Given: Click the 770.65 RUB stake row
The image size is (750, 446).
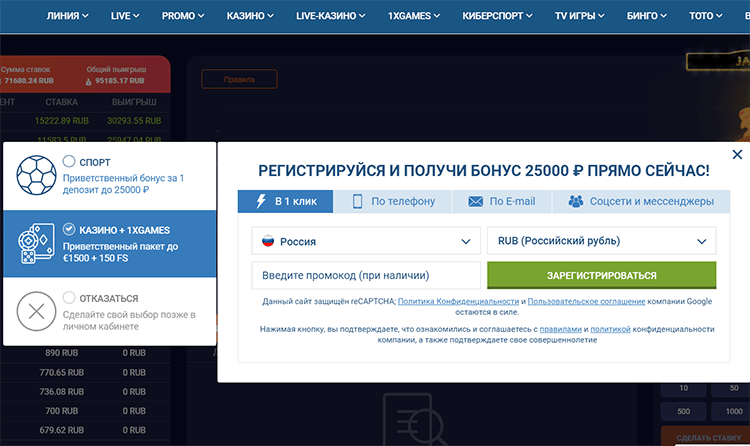Looking at the screenshot, I should 85,373.
